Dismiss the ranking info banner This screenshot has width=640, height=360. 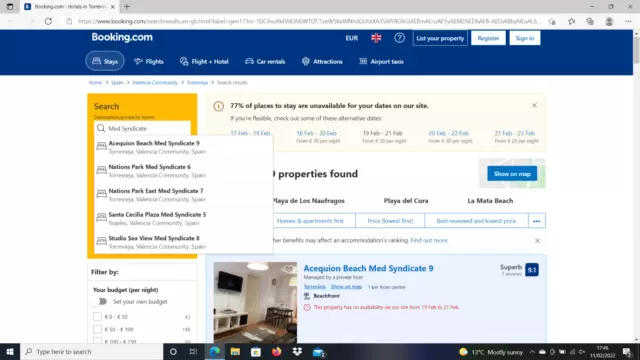[538, 240]
